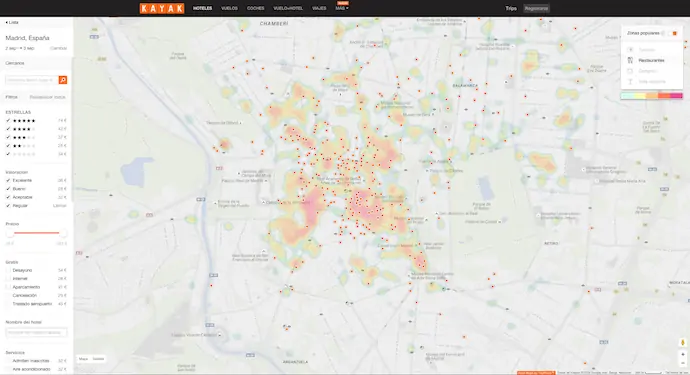Select the shopping bag icon in popular zones
Viewport: 690px width, 375px height.
(x=630, y=71)
